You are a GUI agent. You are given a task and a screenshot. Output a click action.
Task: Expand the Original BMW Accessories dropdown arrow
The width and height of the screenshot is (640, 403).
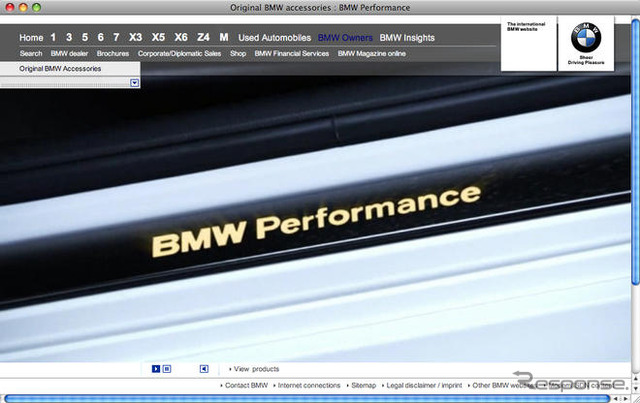[x=135, y=83]
